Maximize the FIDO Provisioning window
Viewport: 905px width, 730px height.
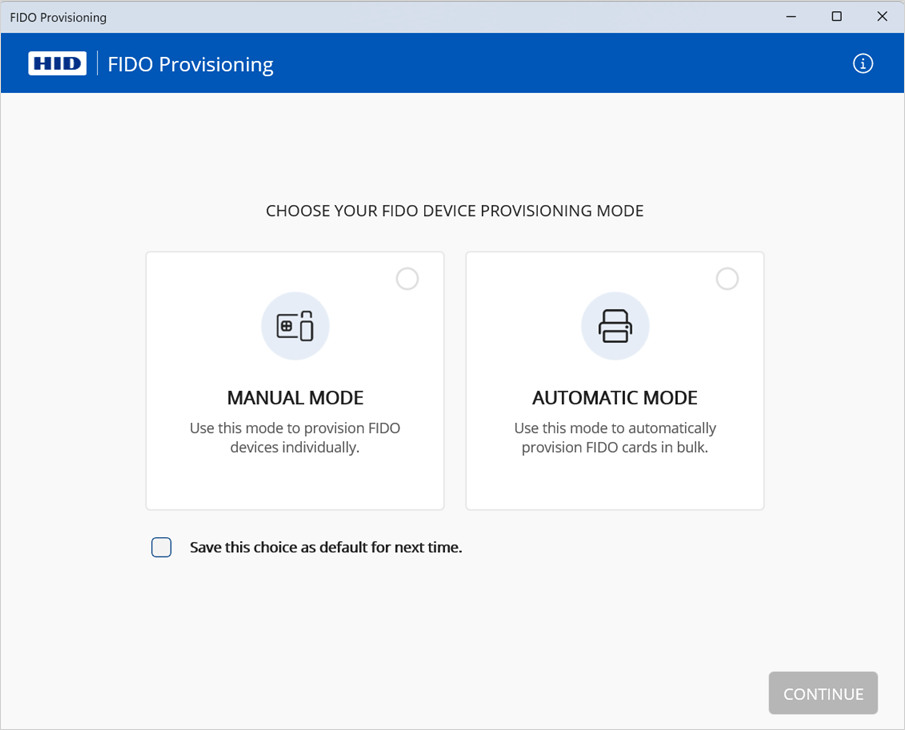[x=837, y=17]
